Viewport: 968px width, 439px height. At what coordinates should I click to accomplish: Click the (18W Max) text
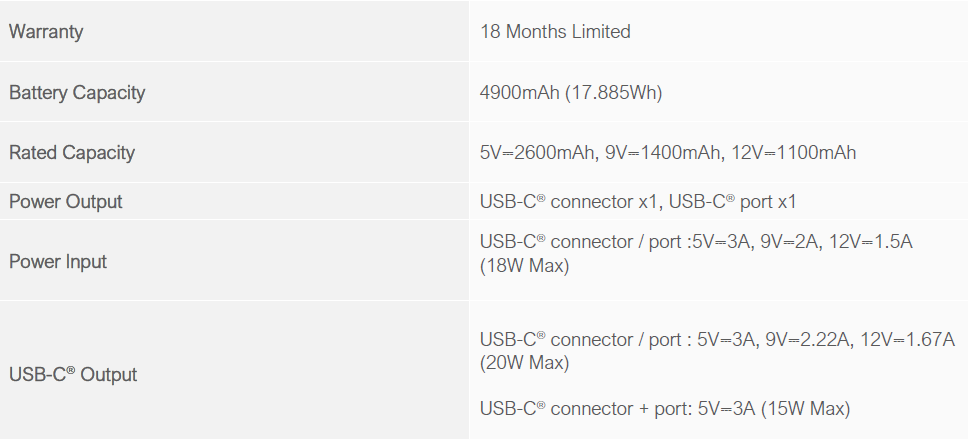click(x=525, y=265)
